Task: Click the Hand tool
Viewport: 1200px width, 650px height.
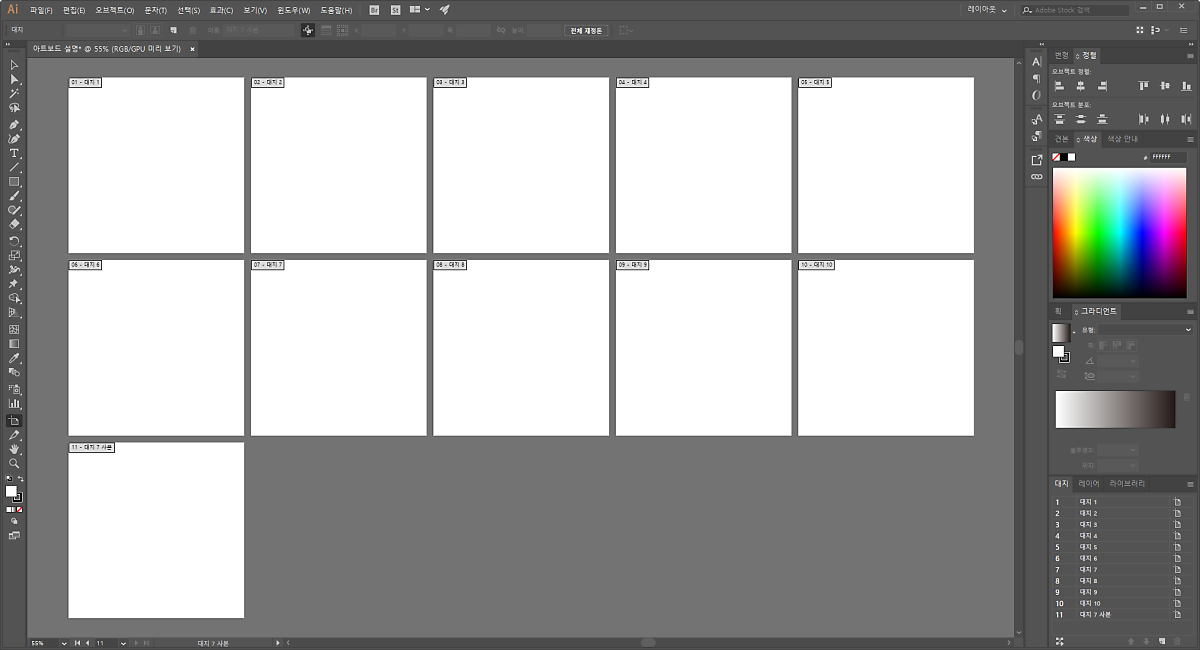Action: pos(14,450)
